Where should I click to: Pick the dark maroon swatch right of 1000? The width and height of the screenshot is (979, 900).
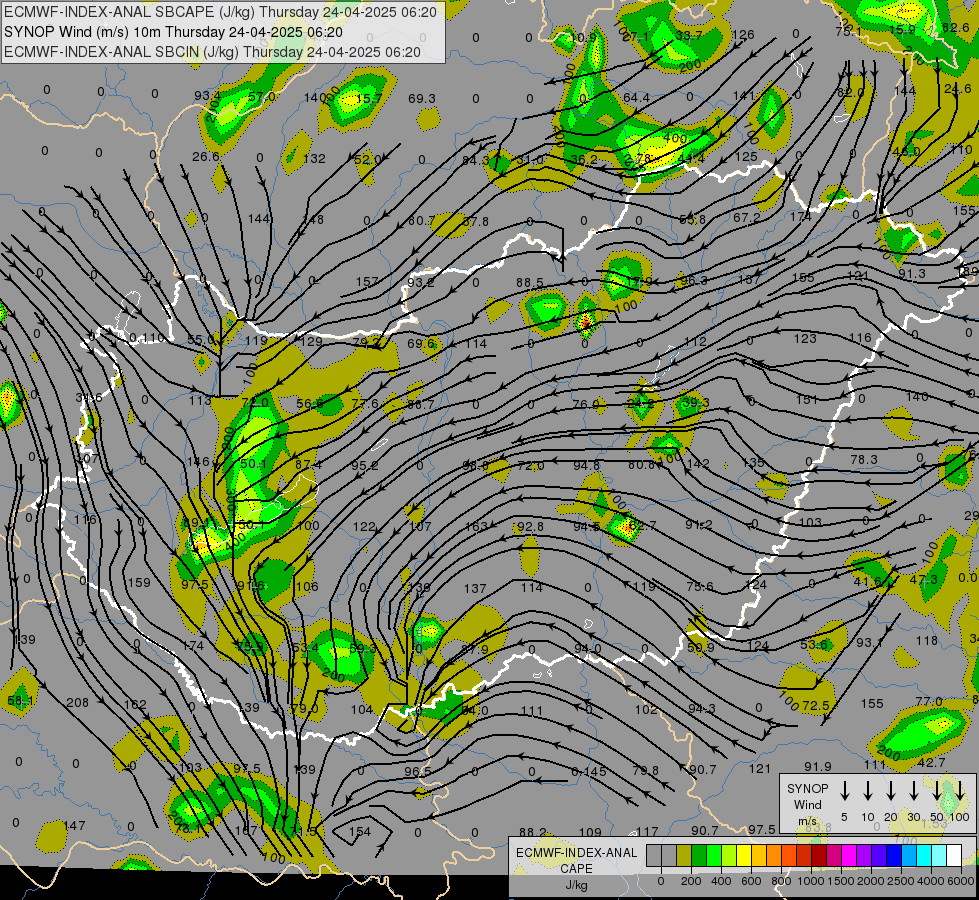819,856
